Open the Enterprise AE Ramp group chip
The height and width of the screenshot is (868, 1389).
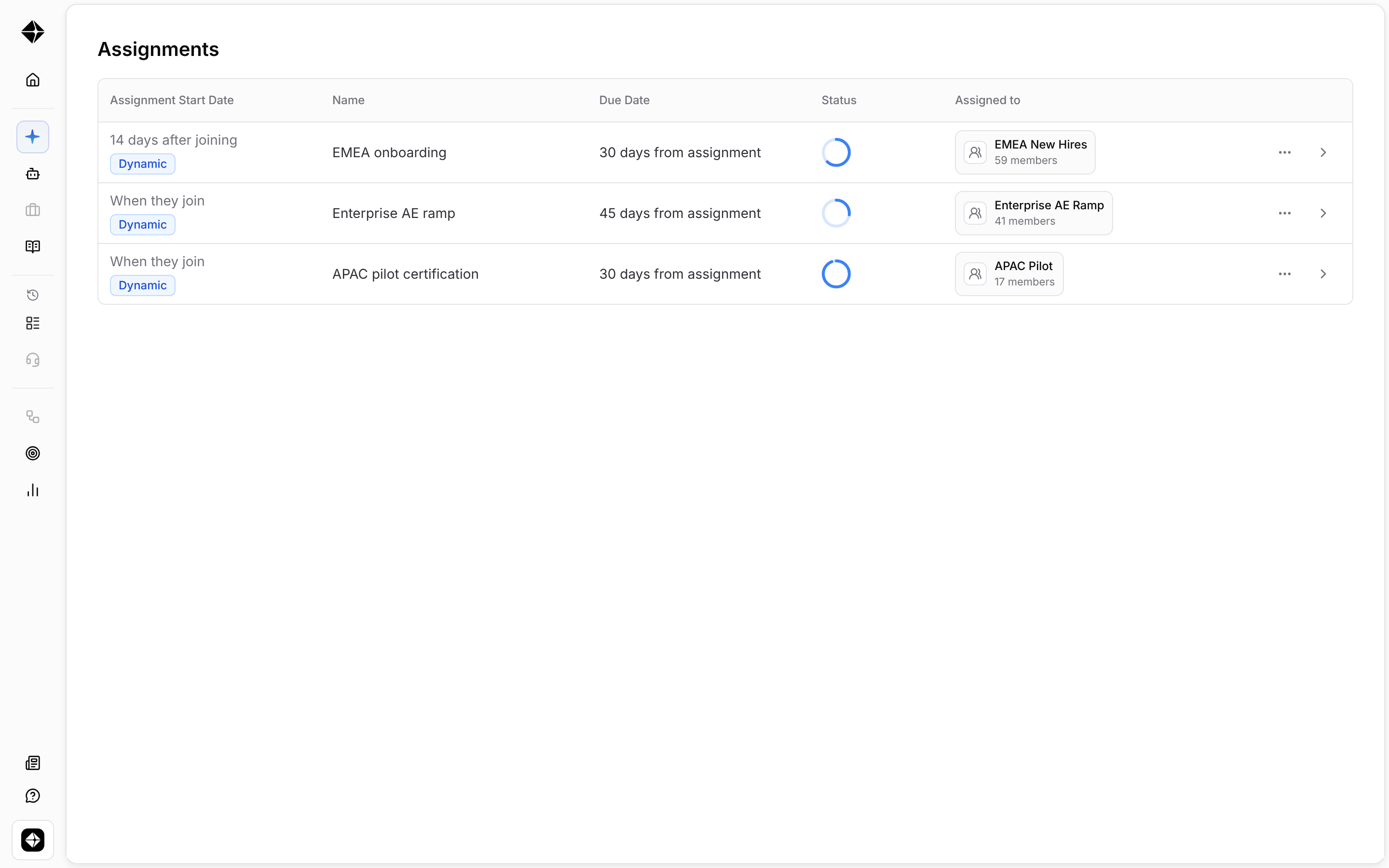coord(1033,214)
